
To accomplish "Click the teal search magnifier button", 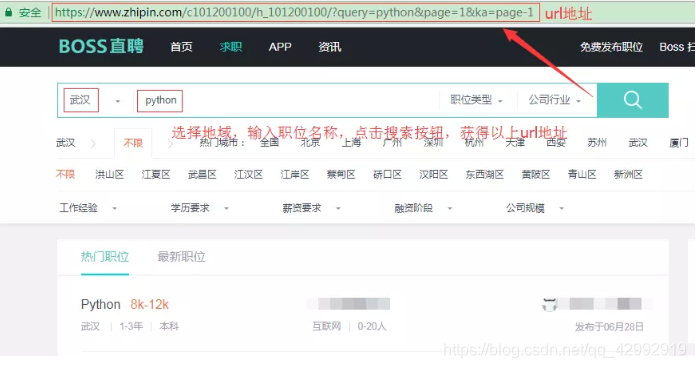I will pyautogui.click(x=633, y=100).
